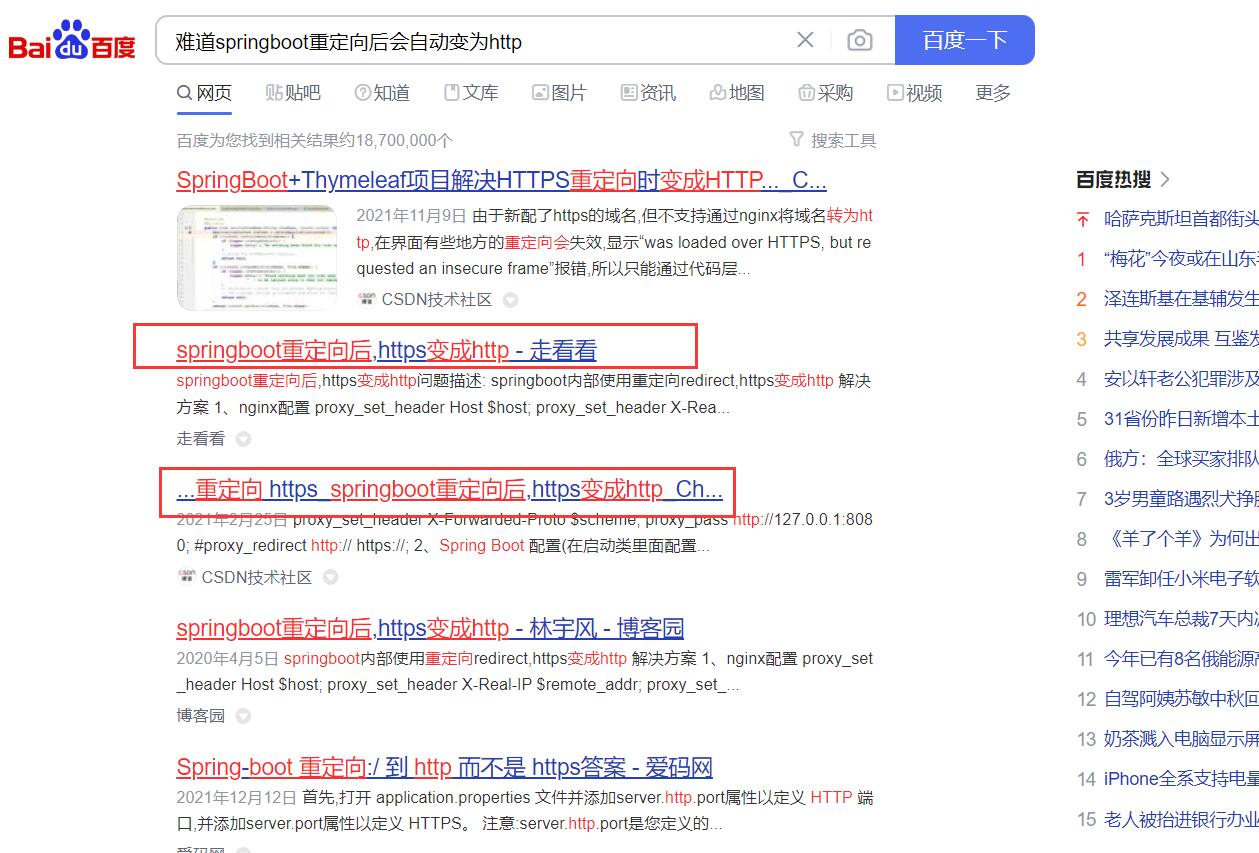This screenshot has width=1259, height=853.
Task: Expand dropdown arrow beside 走看看 source
Action: [x=243, y=439]
